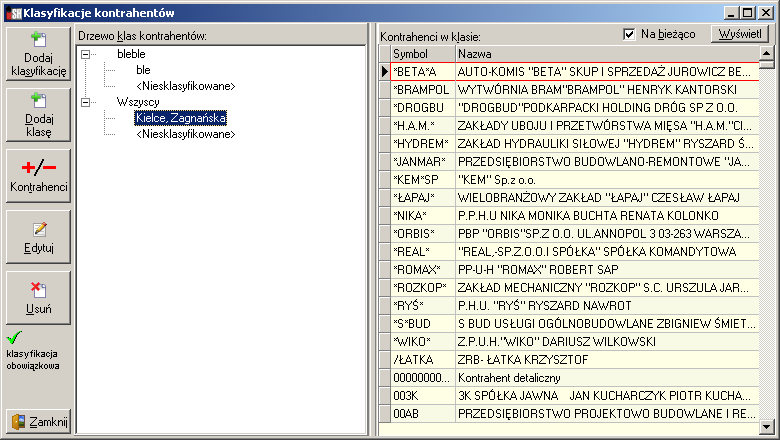Select the Wszyscy classification
Viewport: 780px width, 440px height.
point(138,102)
